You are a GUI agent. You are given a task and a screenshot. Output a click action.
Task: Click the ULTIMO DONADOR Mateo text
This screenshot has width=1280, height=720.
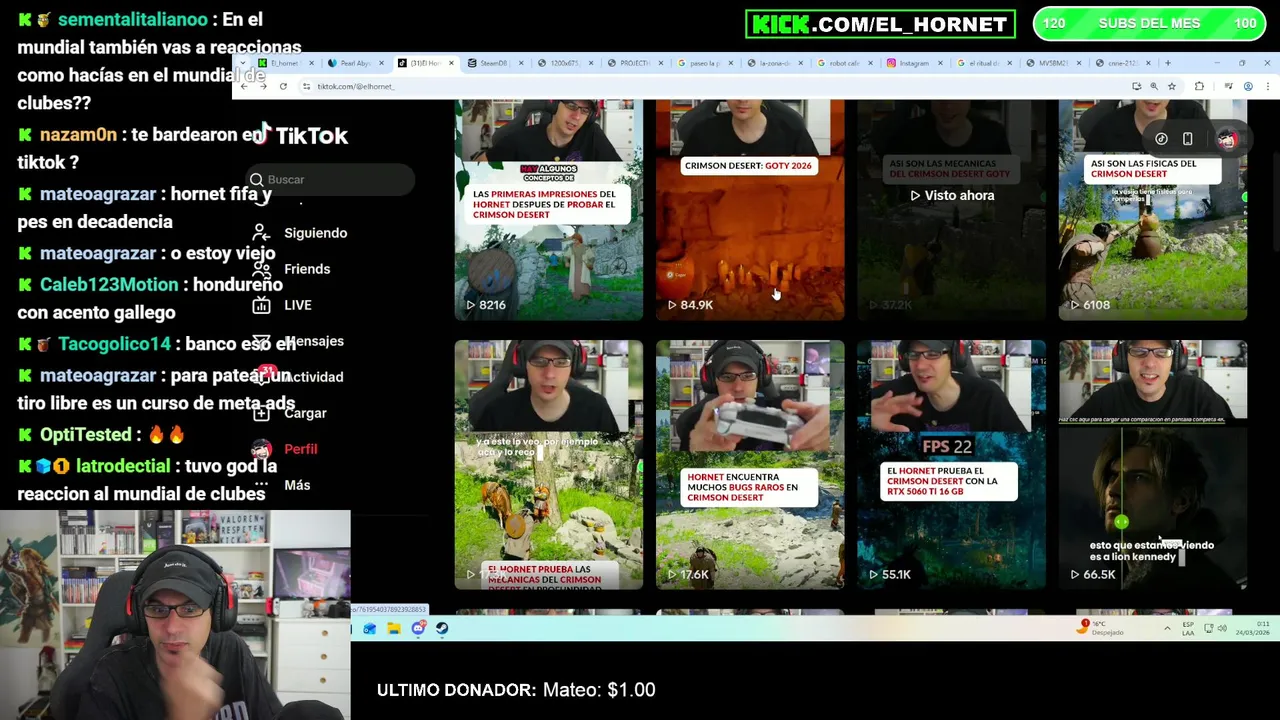tap(516, 690)
